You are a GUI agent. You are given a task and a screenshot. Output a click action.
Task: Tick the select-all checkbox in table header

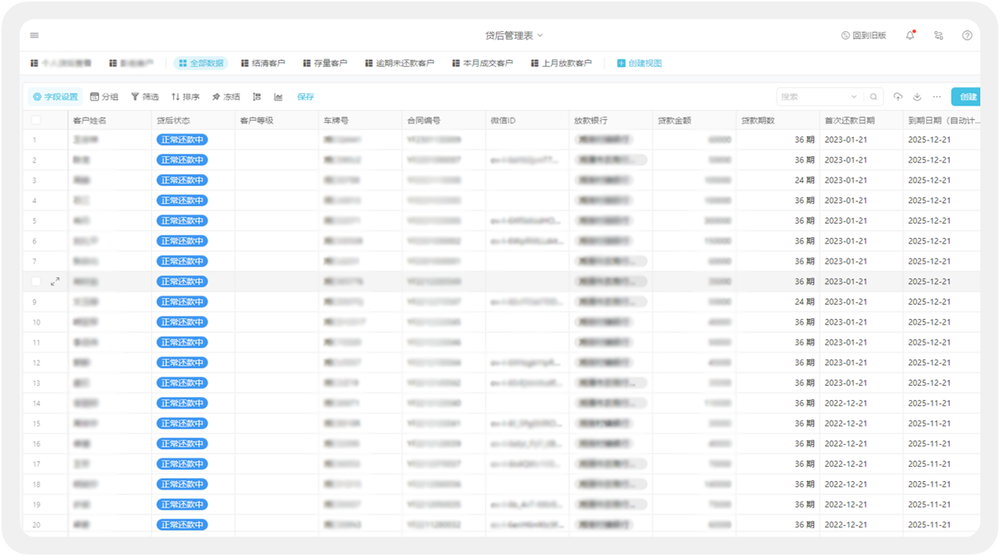pos(36,120)
